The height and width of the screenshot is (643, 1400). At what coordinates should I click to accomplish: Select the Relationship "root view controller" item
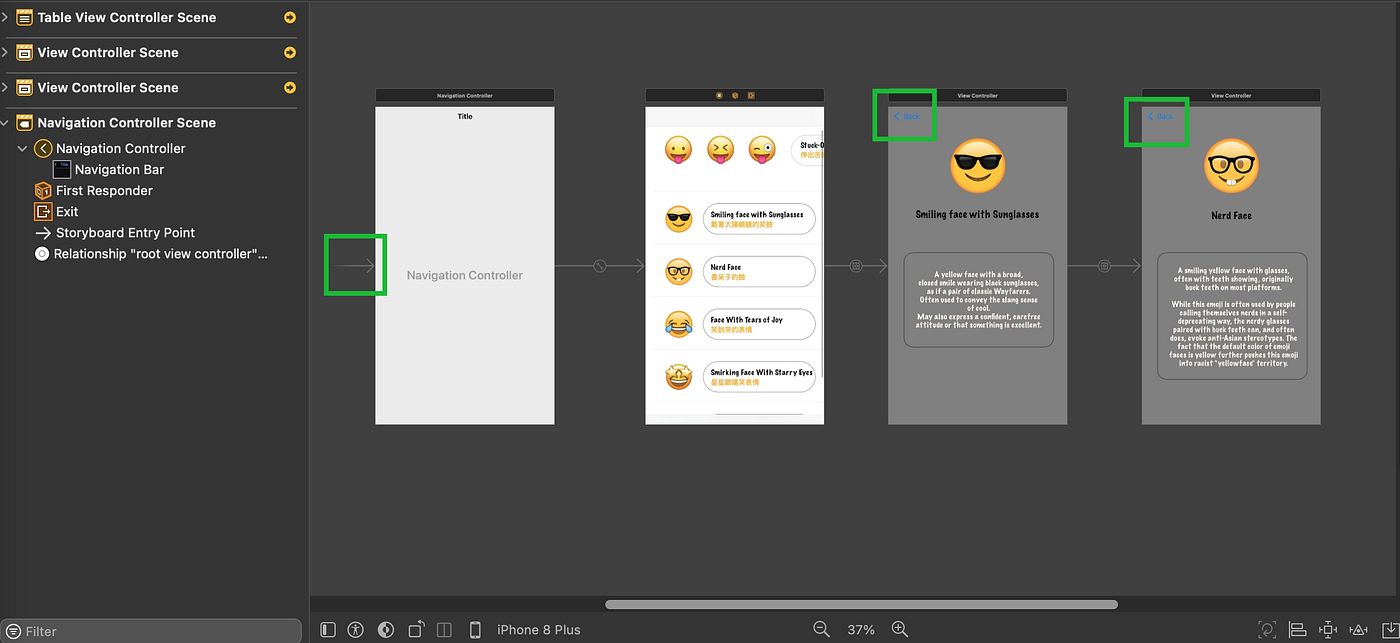click(161, 254)
